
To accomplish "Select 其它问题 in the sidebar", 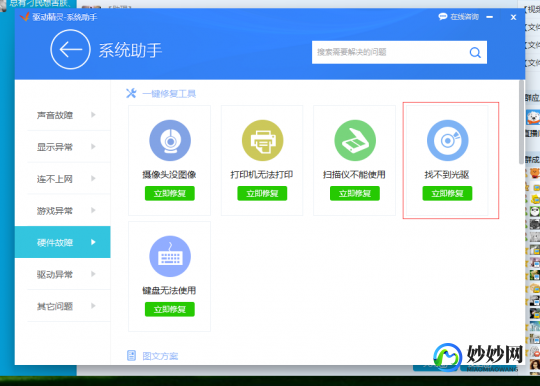I will click(62, 306).
